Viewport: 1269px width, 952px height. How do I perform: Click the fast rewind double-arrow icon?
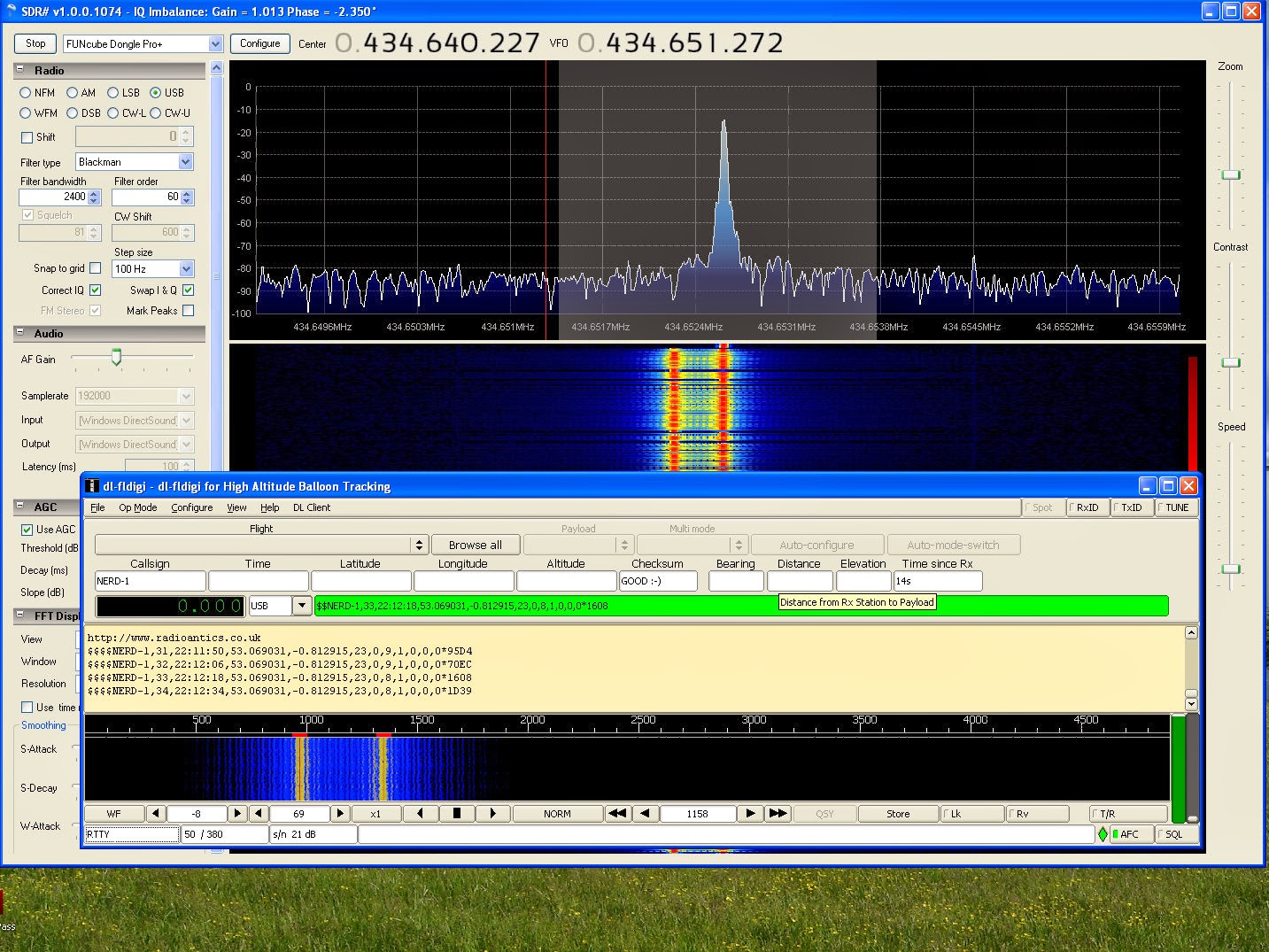click(x=617, y=813)
